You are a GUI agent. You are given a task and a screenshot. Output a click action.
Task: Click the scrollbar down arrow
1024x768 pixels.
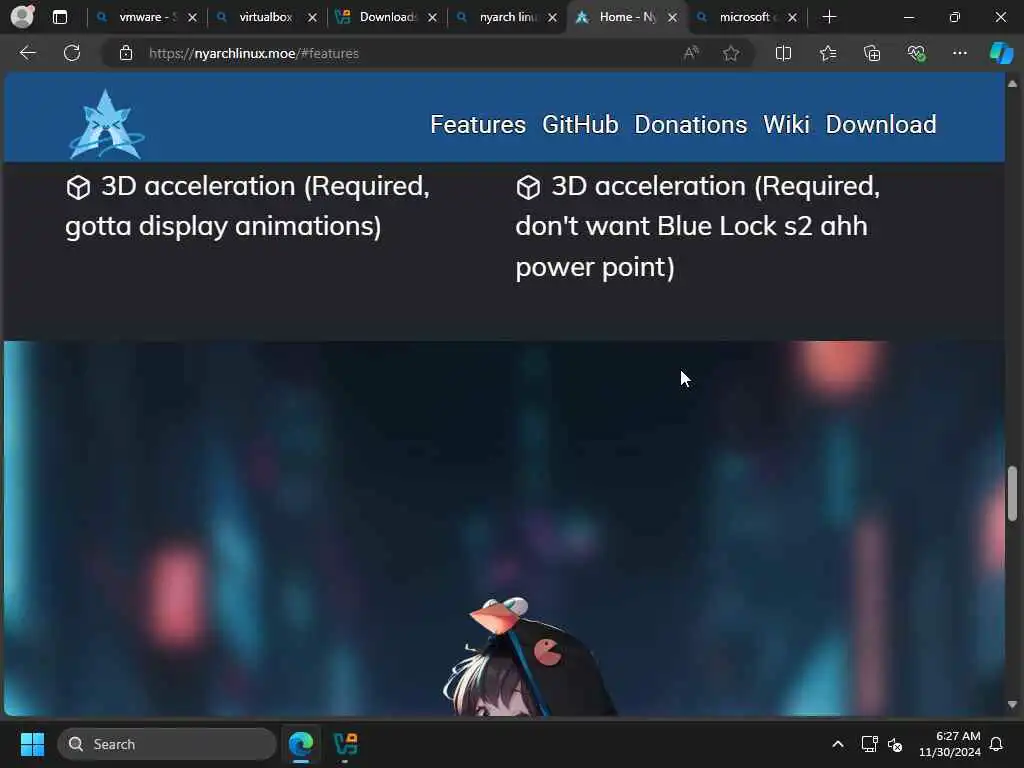point(1012,705)
